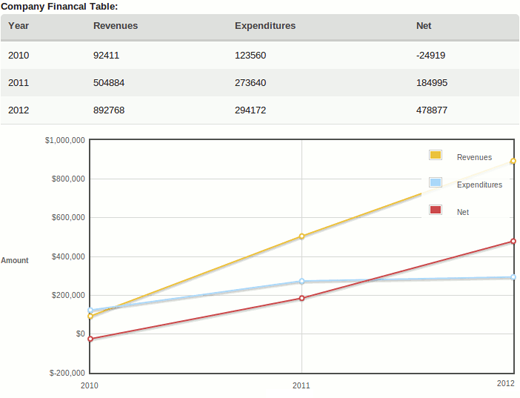Click the Company Financal Table heading
The image size is (520, 398).
click(x=59, y=6)
